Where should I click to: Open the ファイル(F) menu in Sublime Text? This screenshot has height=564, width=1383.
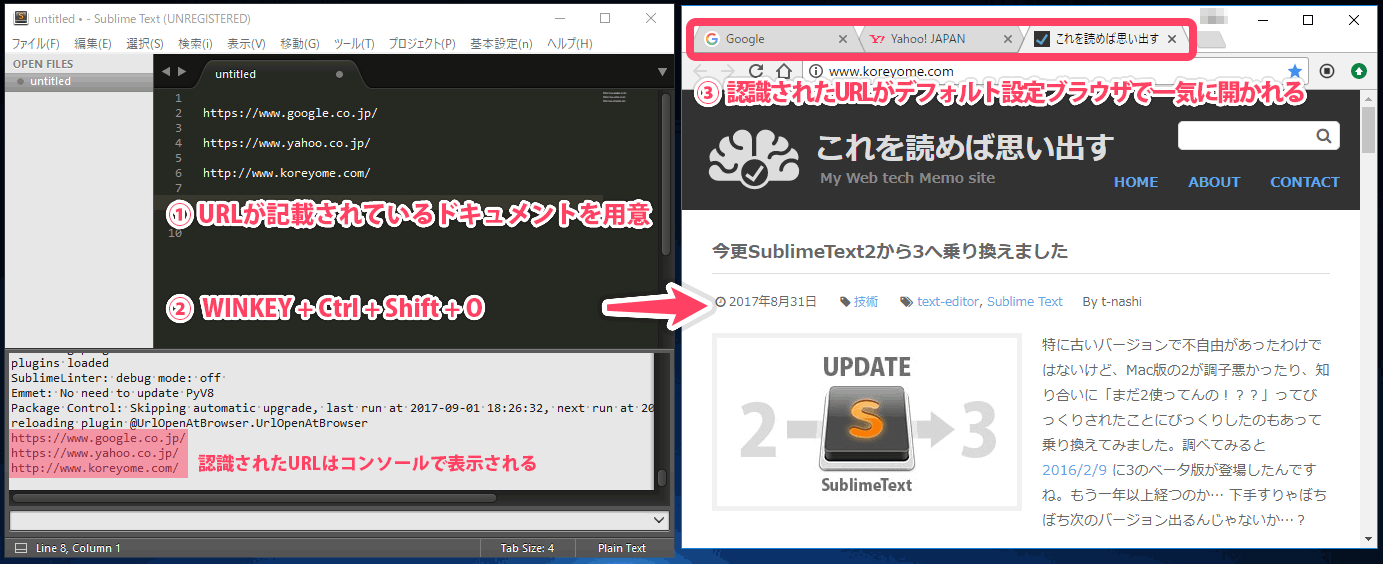coord(35,44)
